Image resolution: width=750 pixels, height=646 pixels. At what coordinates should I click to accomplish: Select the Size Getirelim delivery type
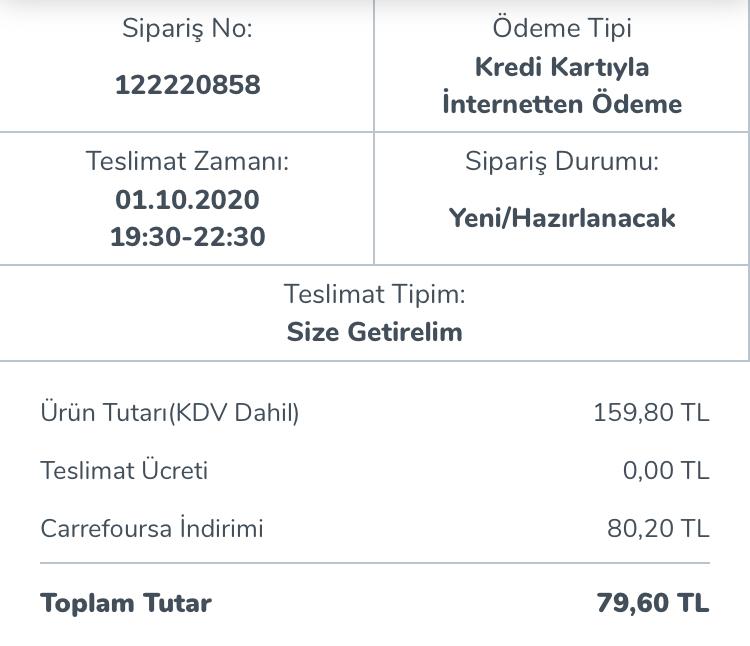point(375,332)
